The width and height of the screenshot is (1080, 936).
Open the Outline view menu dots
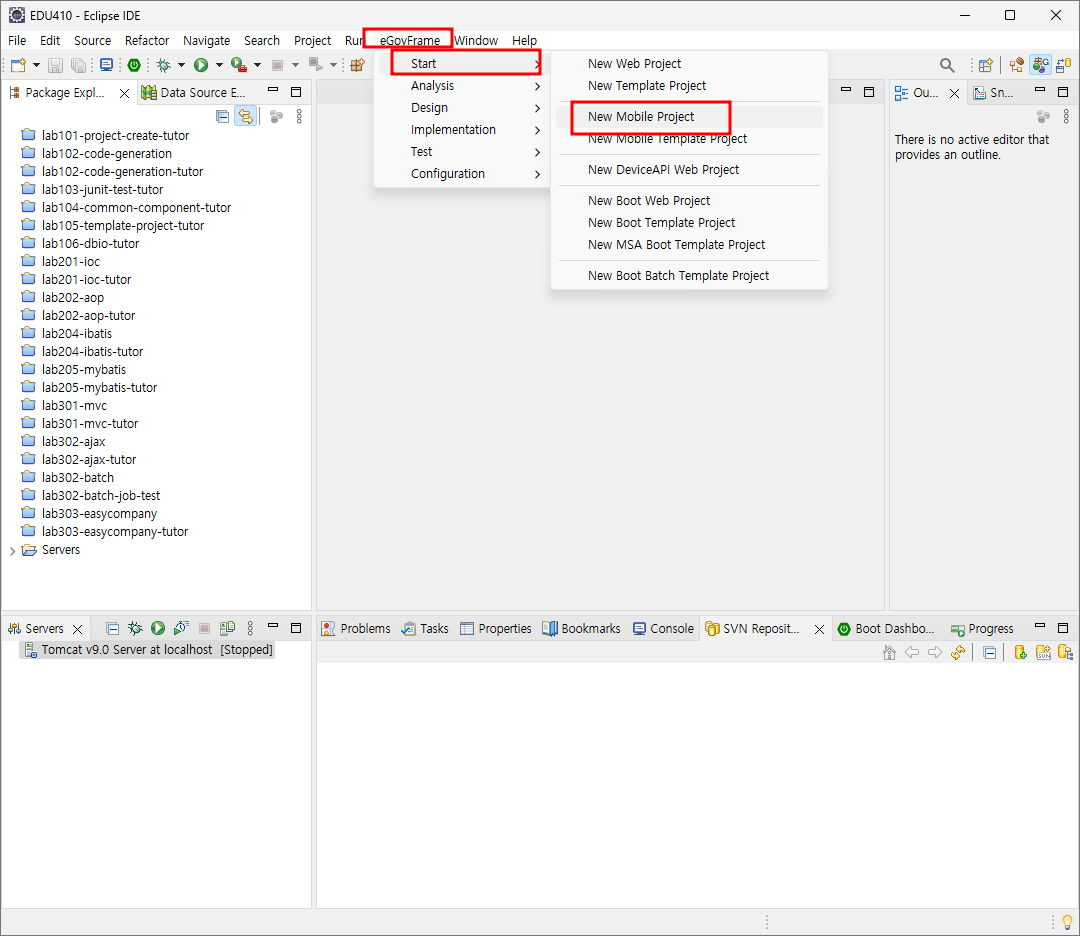pyautogui.click(x=1066, y=116)
